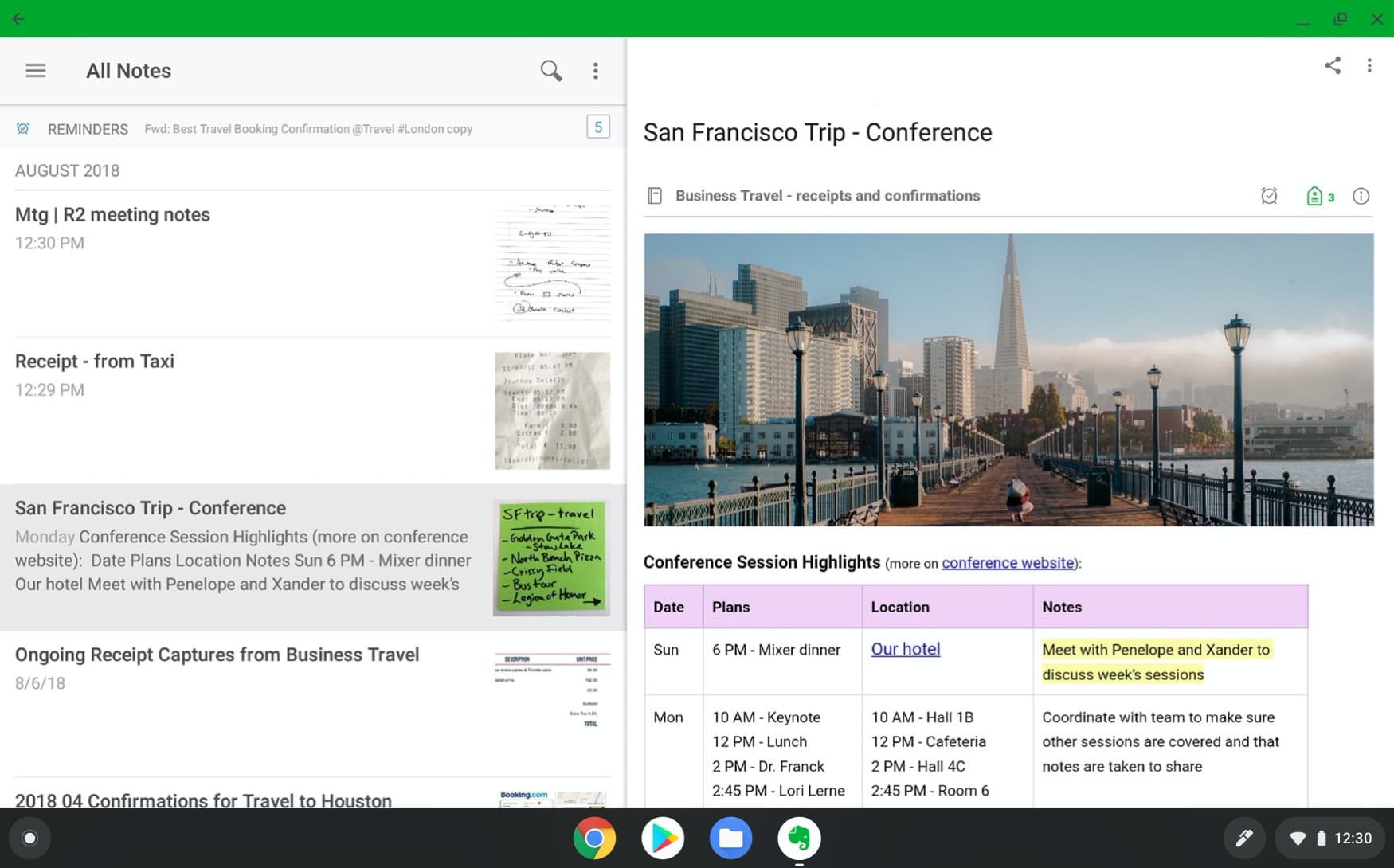Screen dimensions: 1394x868
Task: Click the San Francisco pier photo in the note
Action: 1008,380
